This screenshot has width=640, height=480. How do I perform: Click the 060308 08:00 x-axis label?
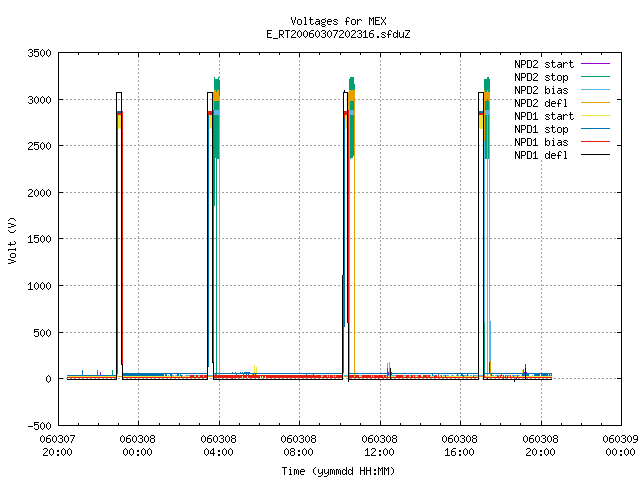coord(298,446)
